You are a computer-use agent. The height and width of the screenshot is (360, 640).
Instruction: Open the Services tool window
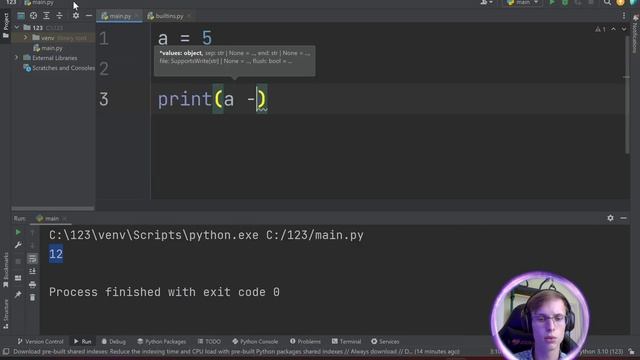click(385, 342)
